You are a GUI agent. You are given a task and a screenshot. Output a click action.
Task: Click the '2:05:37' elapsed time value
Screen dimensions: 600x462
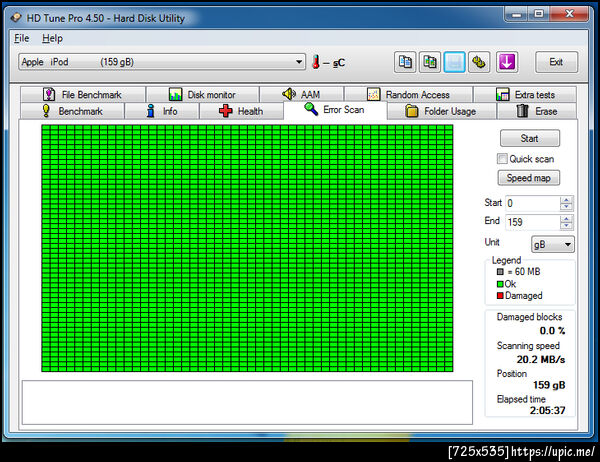click(548, 411)
